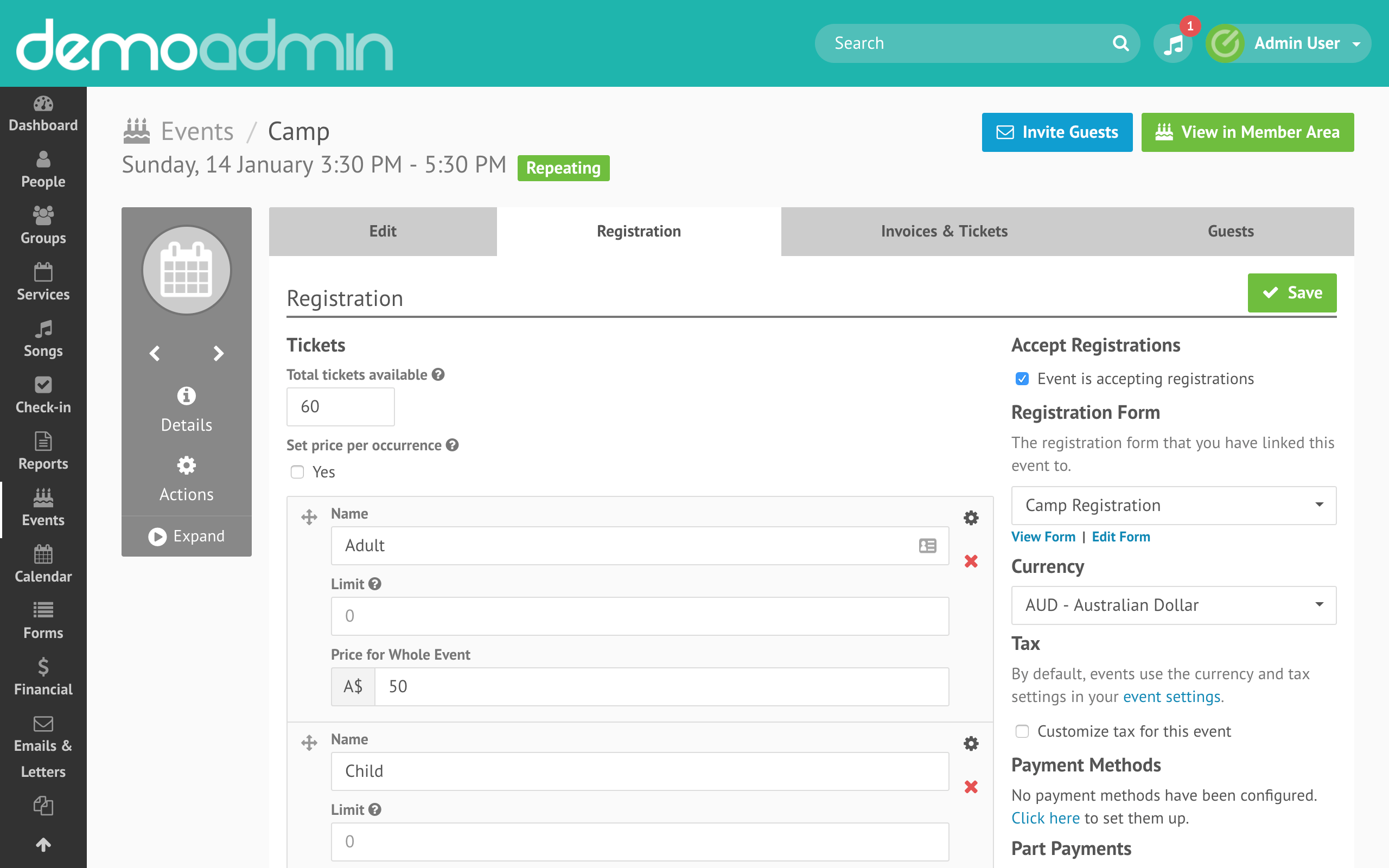
Task: Go to next event occurrence arrow
Action: pos(218,353)
